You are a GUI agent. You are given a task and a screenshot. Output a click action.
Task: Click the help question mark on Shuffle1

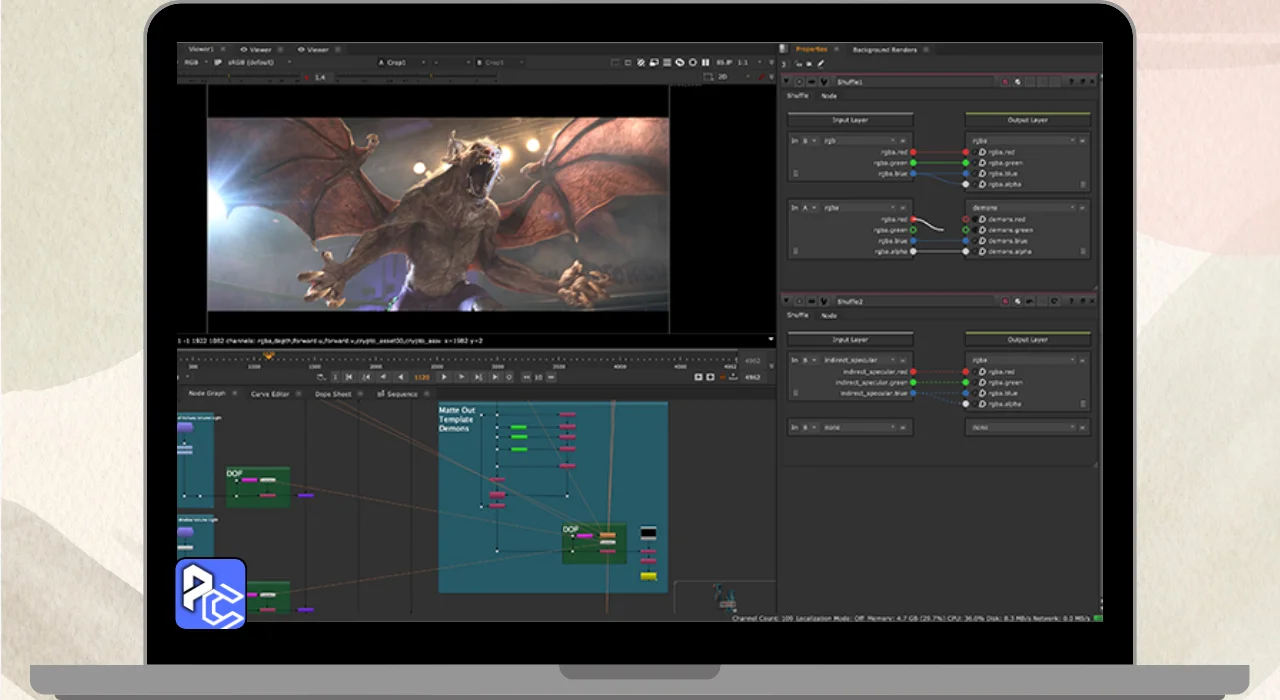[1072, 81]
